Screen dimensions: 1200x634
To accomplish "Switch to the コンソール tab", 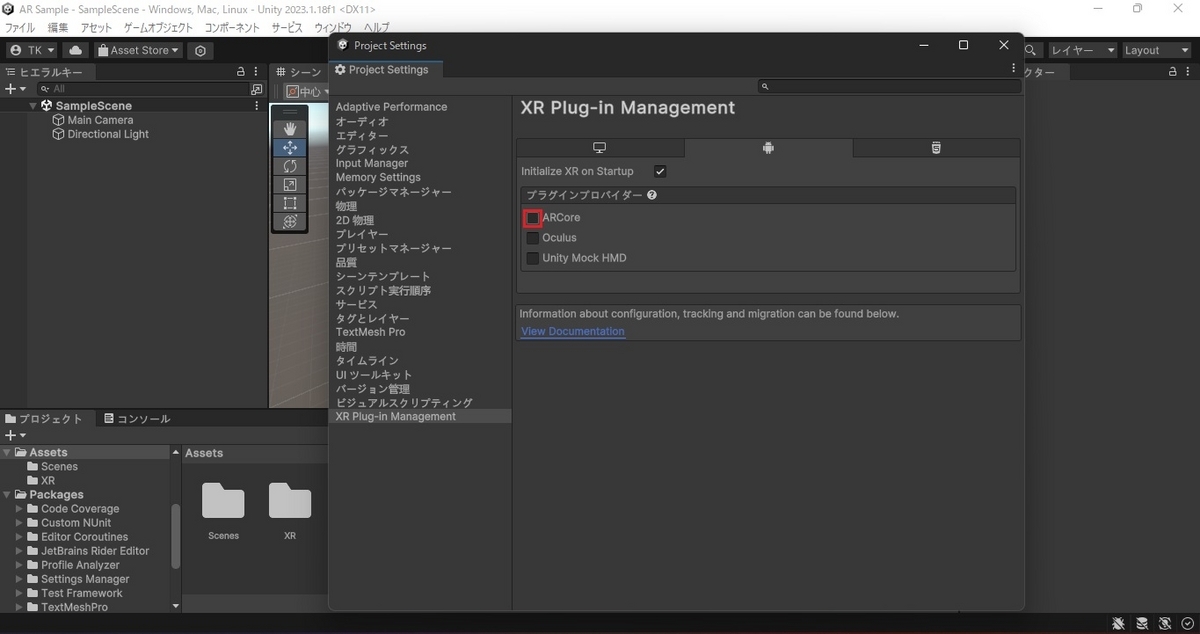I will tap(136, 419).
